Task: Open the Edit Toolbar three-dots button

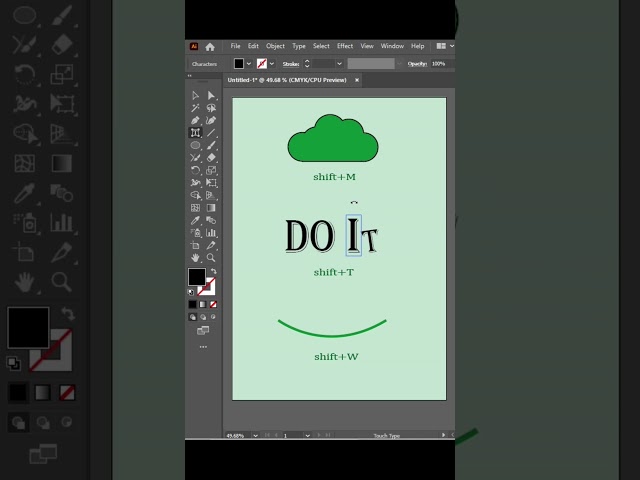Action: (203, 347)
